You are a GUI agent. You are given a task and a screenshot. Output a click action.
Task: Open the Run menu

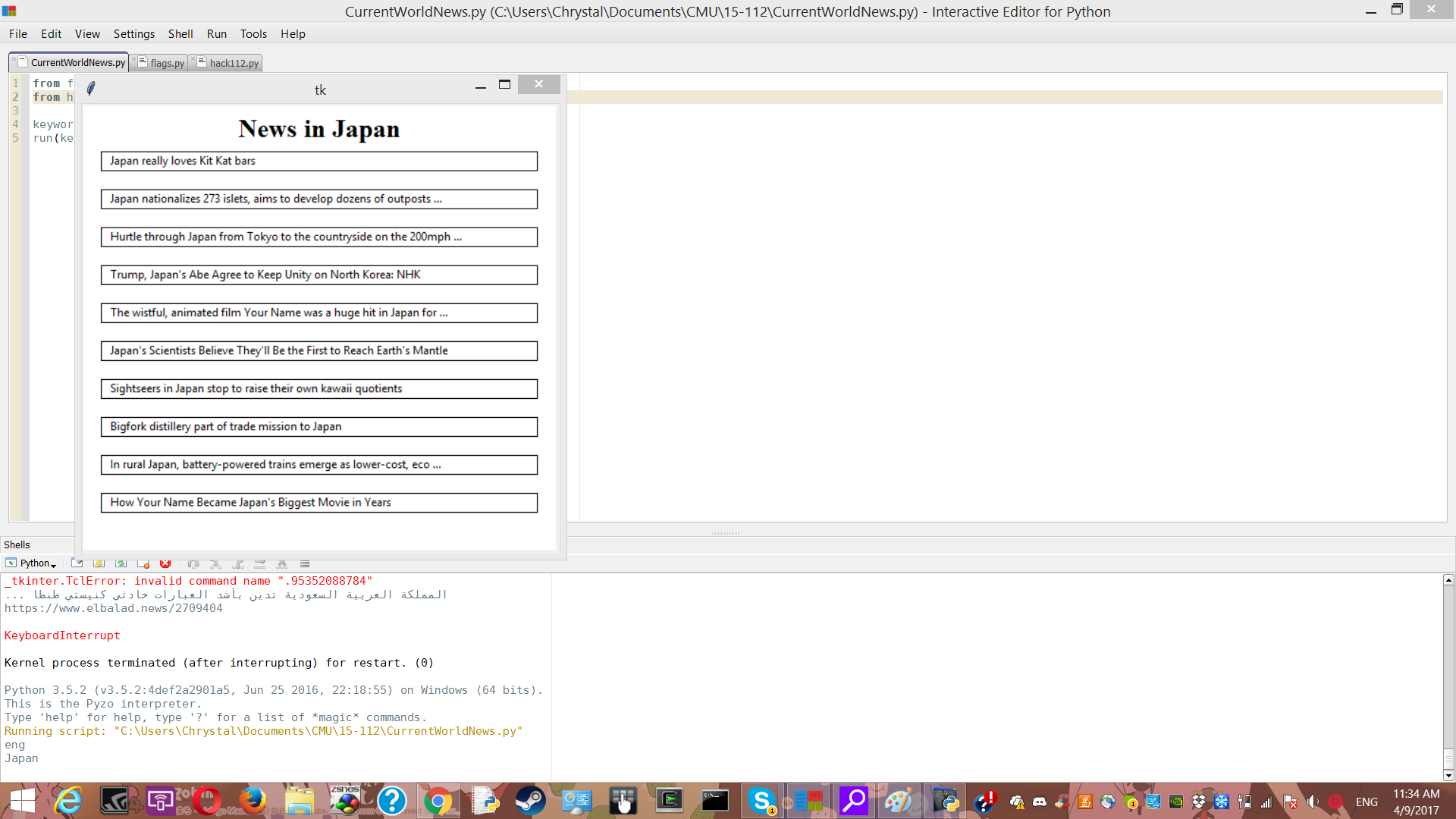[216, 34]
